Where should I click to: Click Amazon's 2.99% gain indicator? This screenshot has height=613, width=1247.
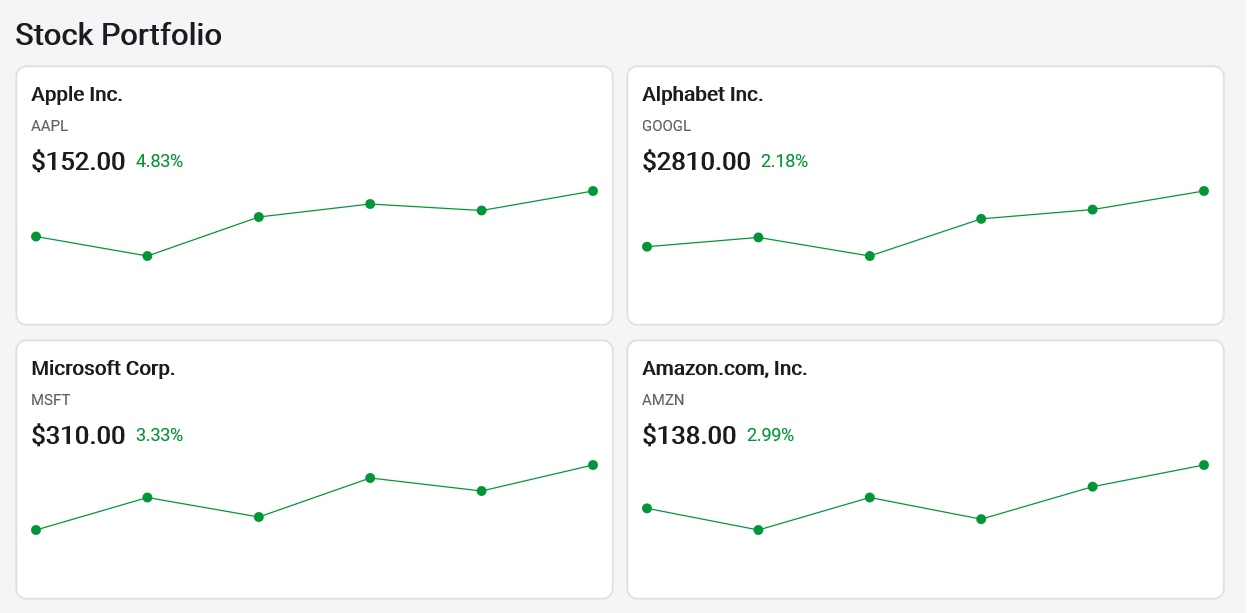769,435
